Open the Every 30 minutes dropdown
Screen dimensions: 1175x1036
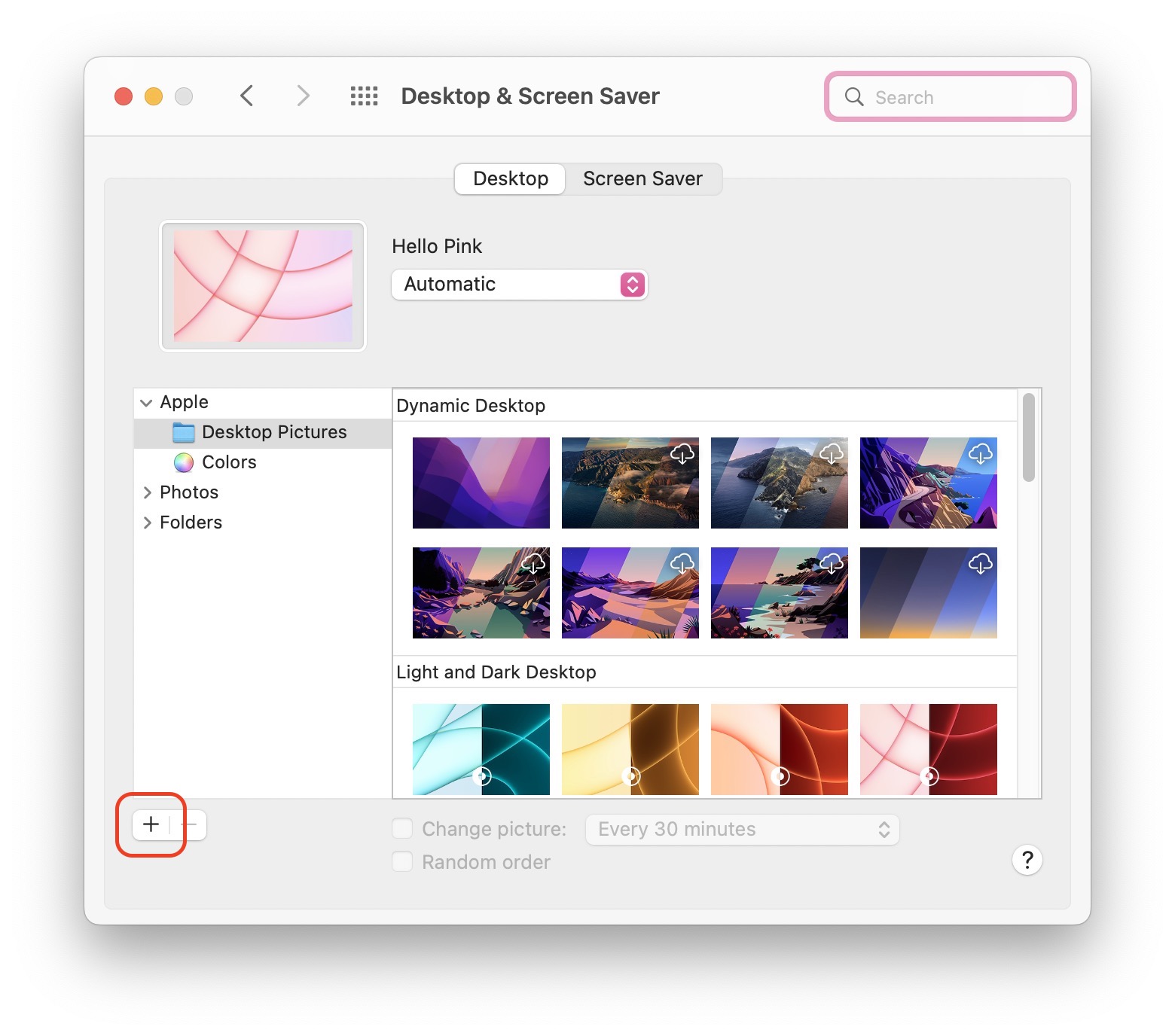[742, 830]
